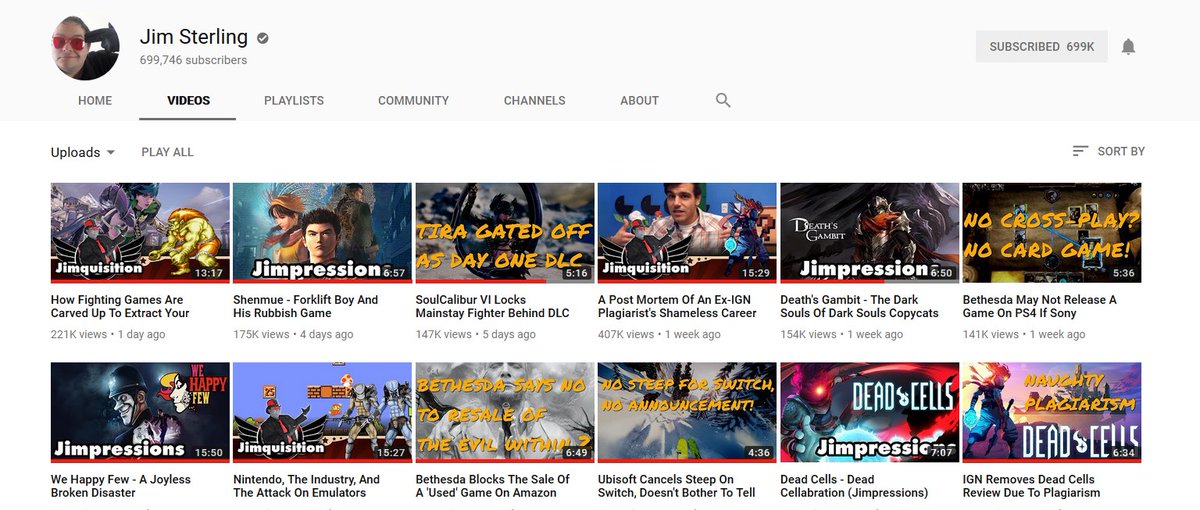Click '147K views • 5 days ago' text

point(475,334)
